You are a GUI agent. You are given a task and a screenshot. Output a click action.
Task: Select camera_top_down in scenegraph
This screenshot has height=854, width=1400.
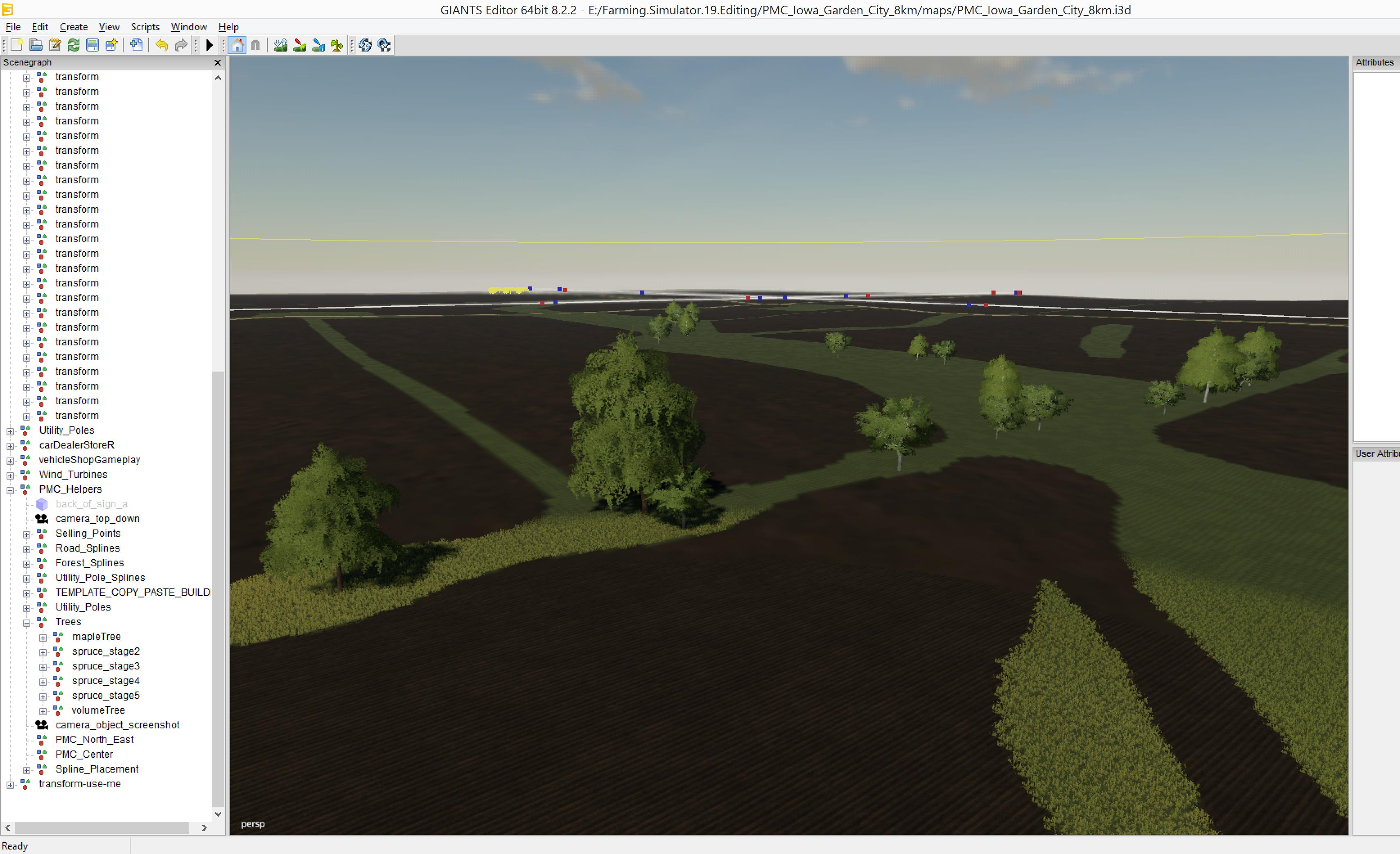click(98, 519)
